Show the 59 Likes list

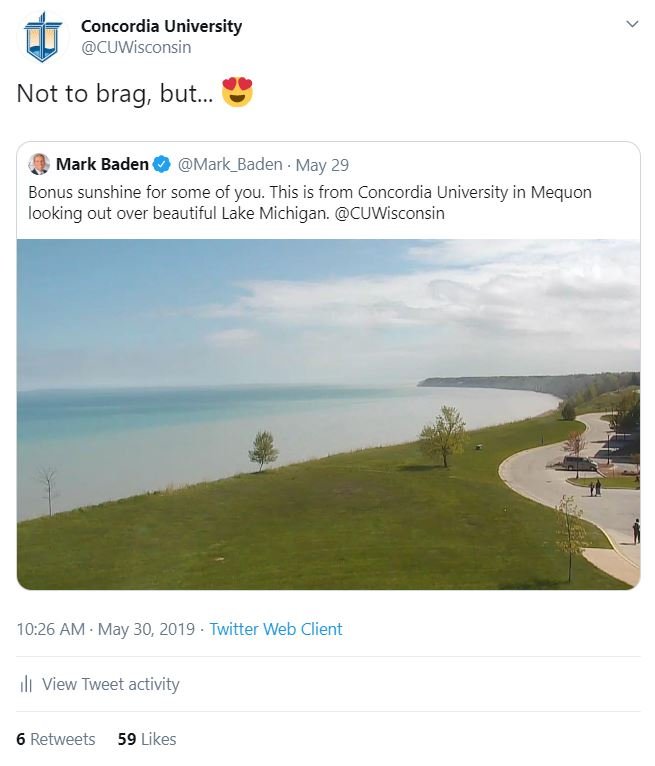click(x=146, y=739)
